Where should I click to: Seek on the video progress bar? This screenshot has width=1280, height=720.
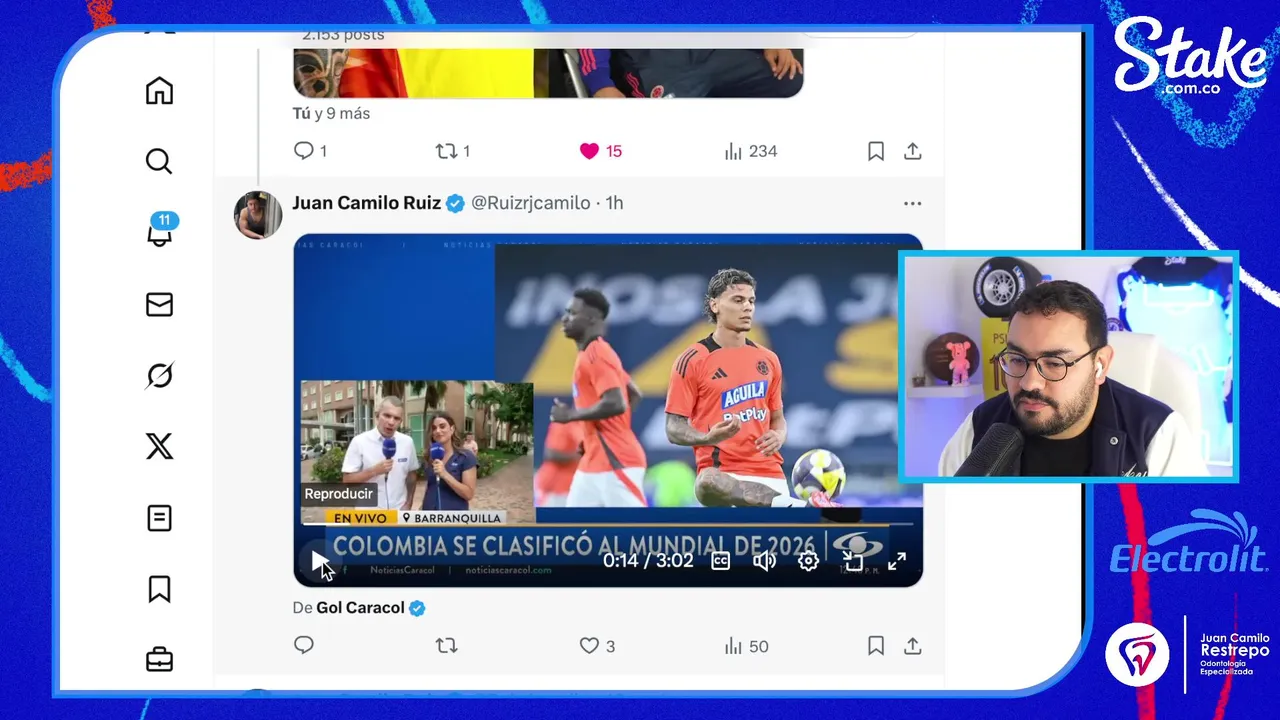(608, 524)
